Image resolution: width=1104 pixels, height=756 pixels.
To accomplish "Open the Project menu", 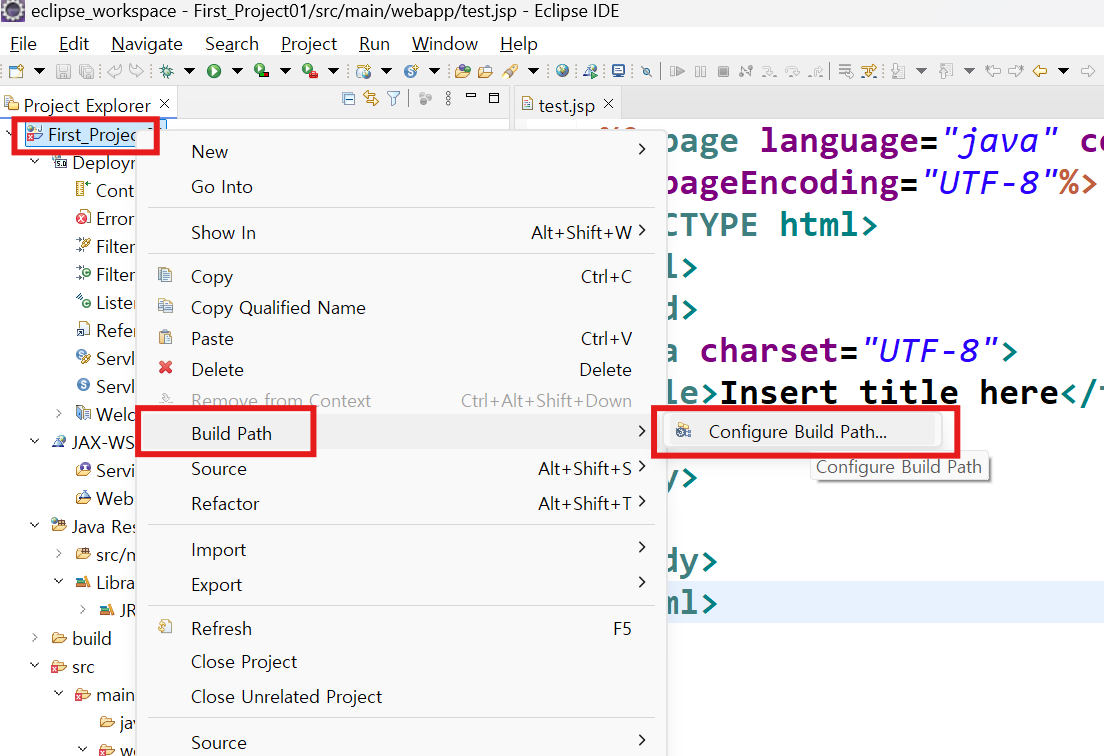I will [308, 44].
